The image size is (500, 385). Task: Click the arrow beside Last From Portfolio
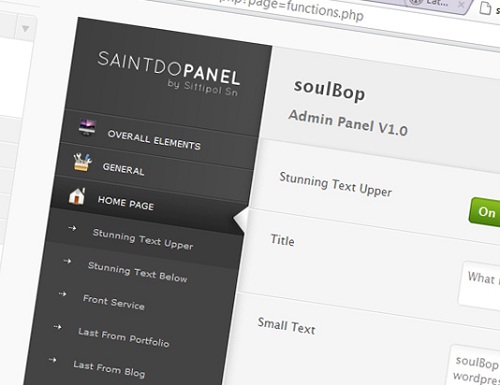coord(57,327)
